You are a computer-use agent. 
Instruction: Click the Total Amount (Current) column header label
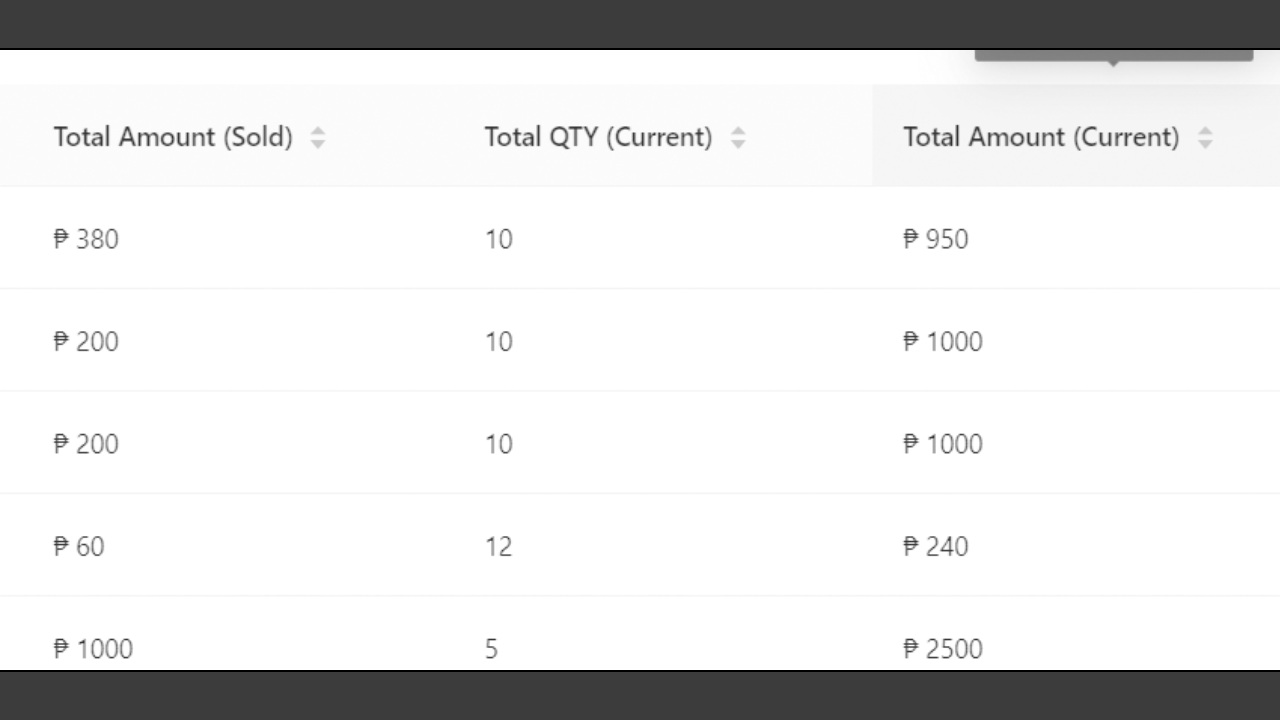point(1041,137)
